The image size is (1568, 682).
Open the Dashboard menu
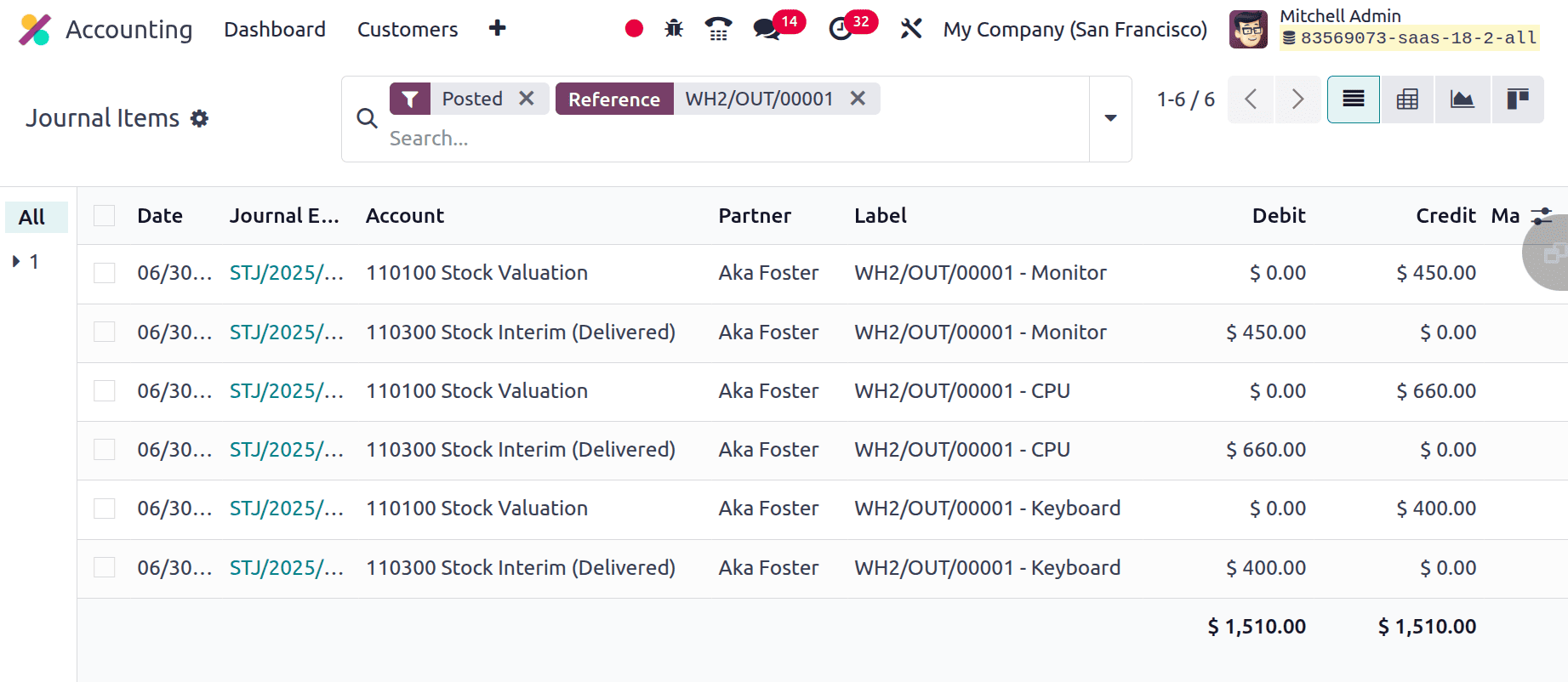click(275, 29)
